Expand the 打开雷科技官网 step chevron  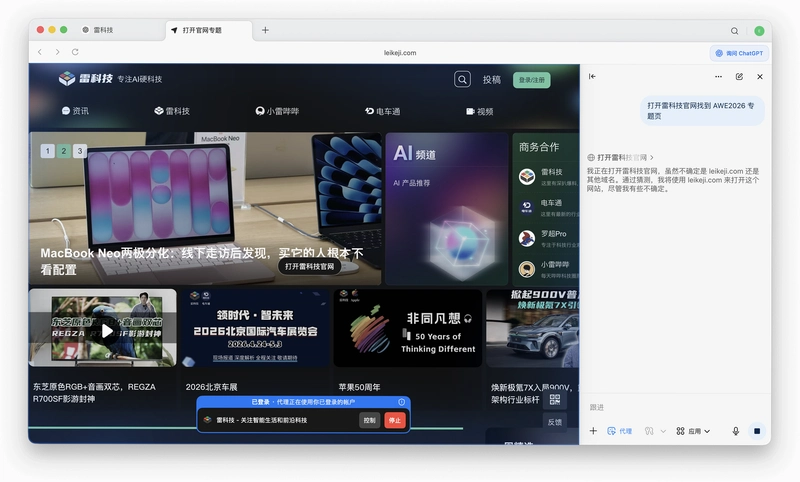(652, 158)
